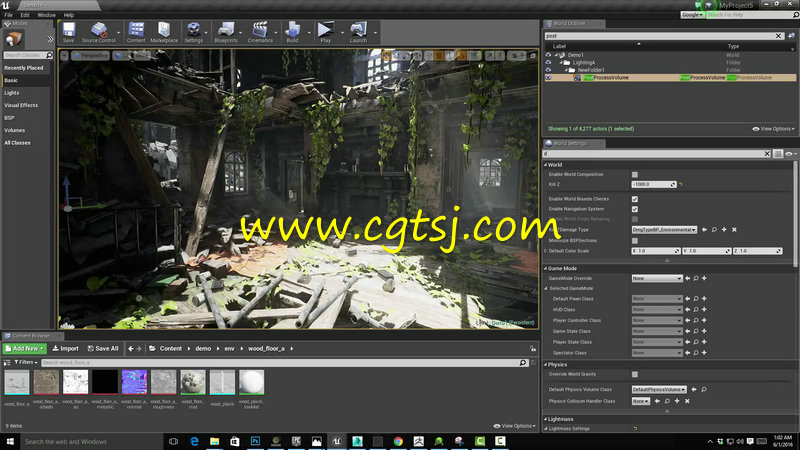This screenshot has height=450, width=800.
Task: Open Source Control in the toolbar
Action: click(x=99, y=32)
